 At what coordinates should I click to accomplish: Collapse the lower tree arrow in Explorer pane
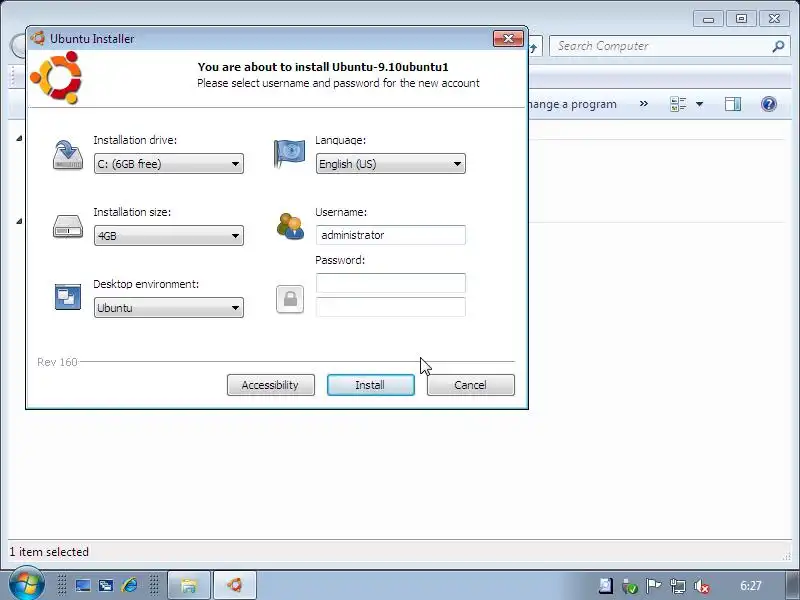click(19, 221)
